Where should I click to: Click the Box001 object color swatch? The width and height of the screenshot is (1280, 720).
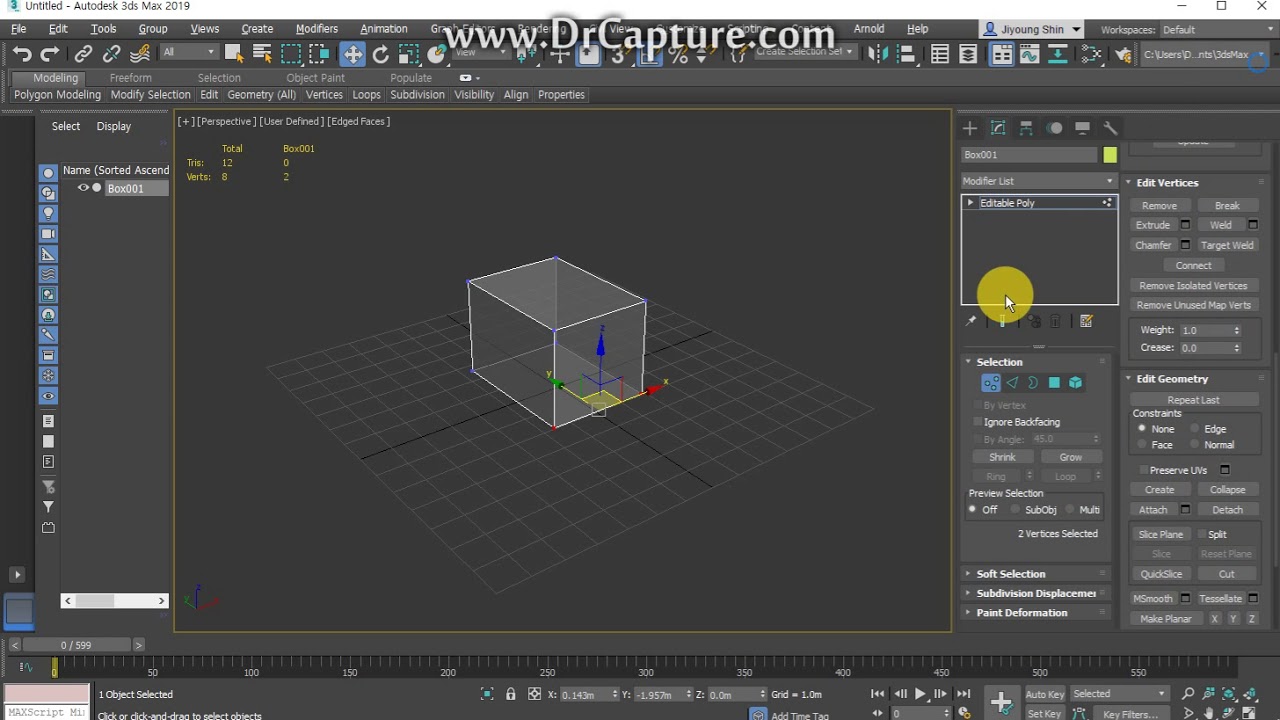[x=1110, y=155]
